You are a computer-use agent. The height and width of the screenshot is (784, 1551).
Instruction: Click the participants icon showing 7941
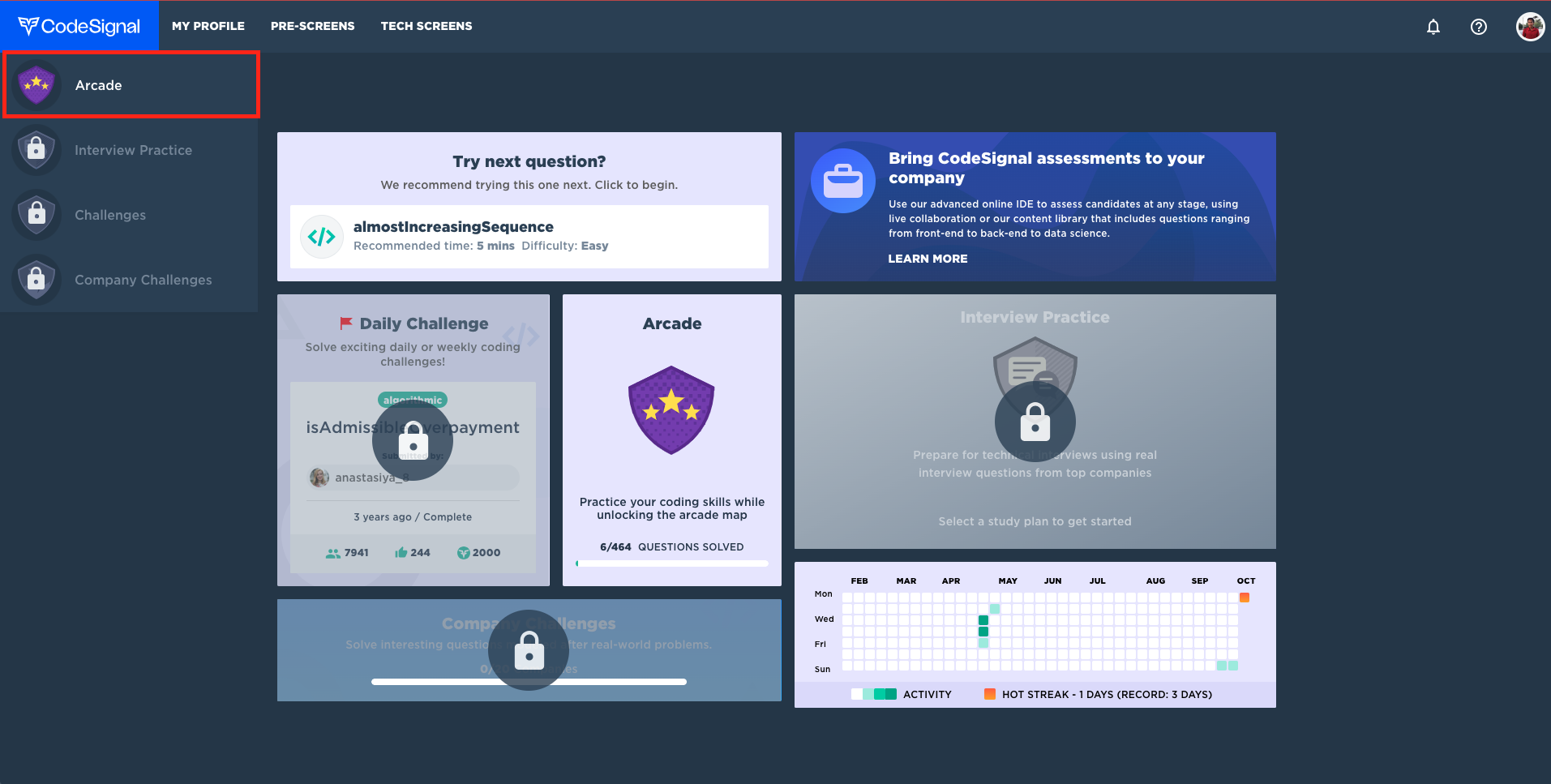click(333, 553)
